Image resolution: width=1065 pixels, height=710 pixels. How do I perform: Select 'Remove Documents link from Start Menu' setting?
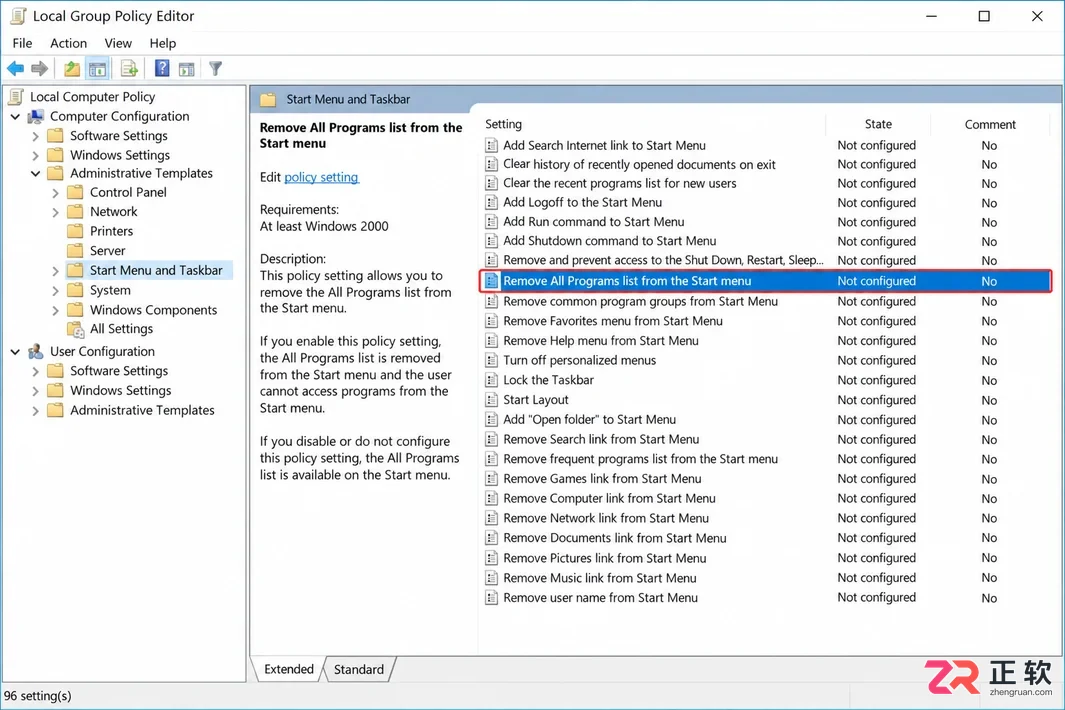(x=615, y=538)
